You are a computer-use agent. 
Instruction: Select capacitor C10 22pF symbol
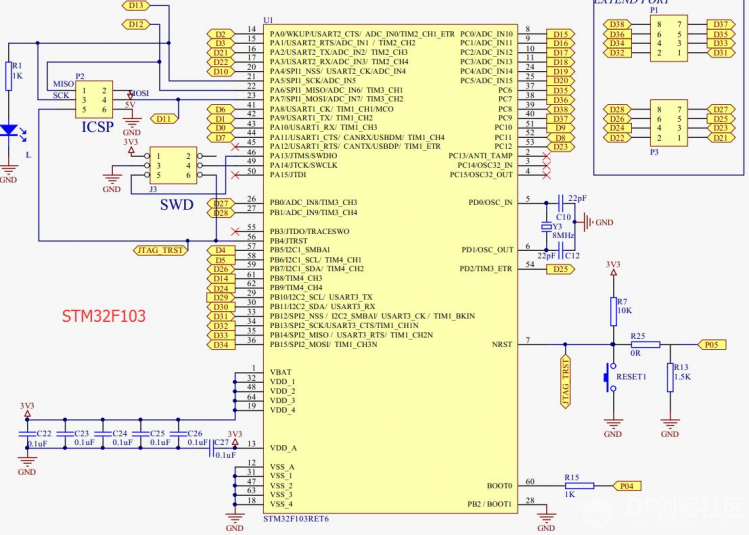(x=561, y=203)
